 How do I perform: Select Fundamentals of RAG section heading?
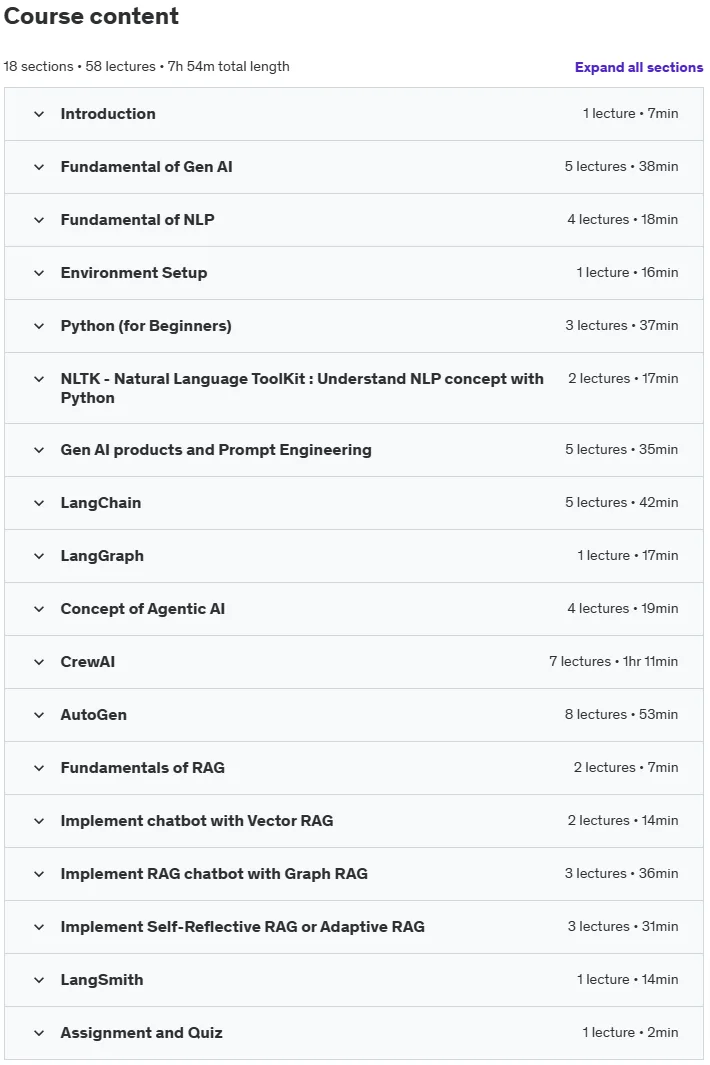point(143,768)
